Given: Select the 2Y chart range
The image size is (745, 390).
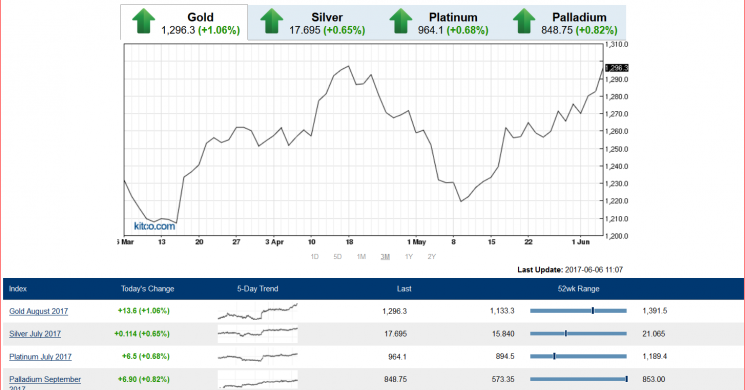Looking at the screenshot, I should [431, 257].
